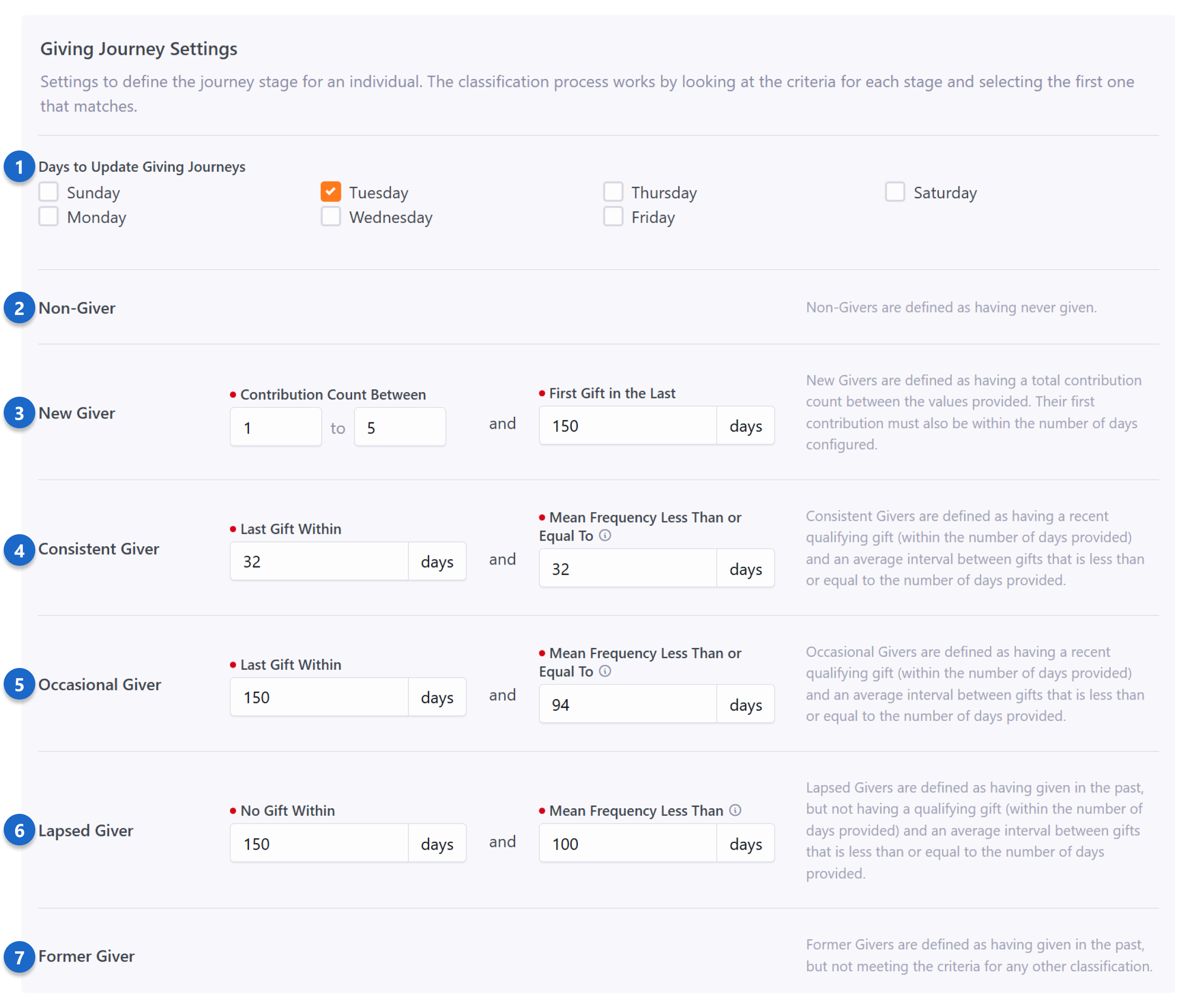Click the numbered badge 1 marker
The image size is (1193, 1008).
tap(20, 167)
